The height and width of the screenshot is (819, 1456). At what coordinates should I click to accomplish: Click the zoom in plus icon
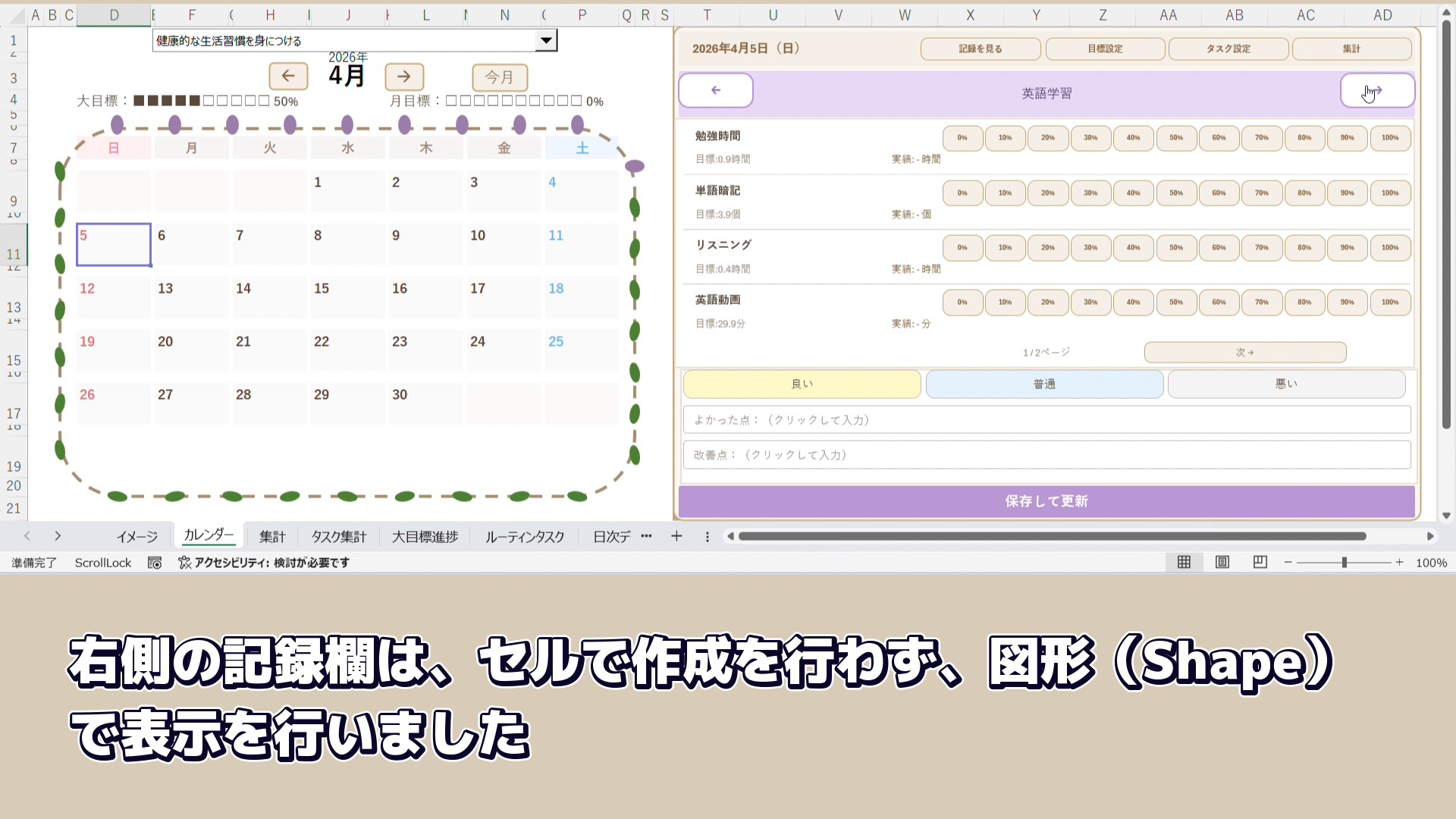click(x=1399, y=562)
